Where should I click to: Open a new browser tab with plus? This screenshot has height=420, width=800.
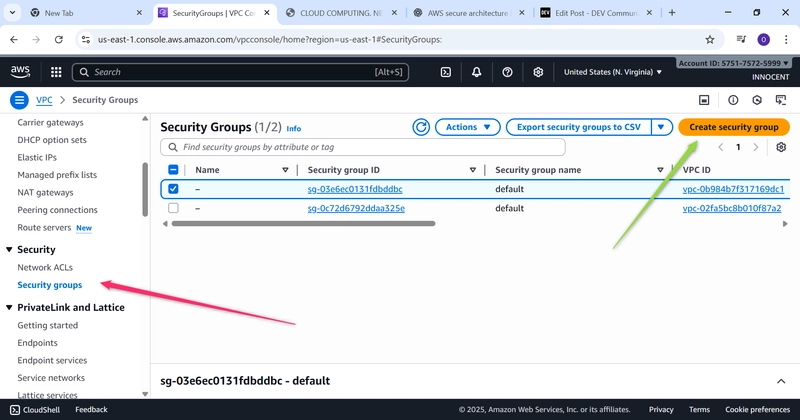(x=672, y=13)
